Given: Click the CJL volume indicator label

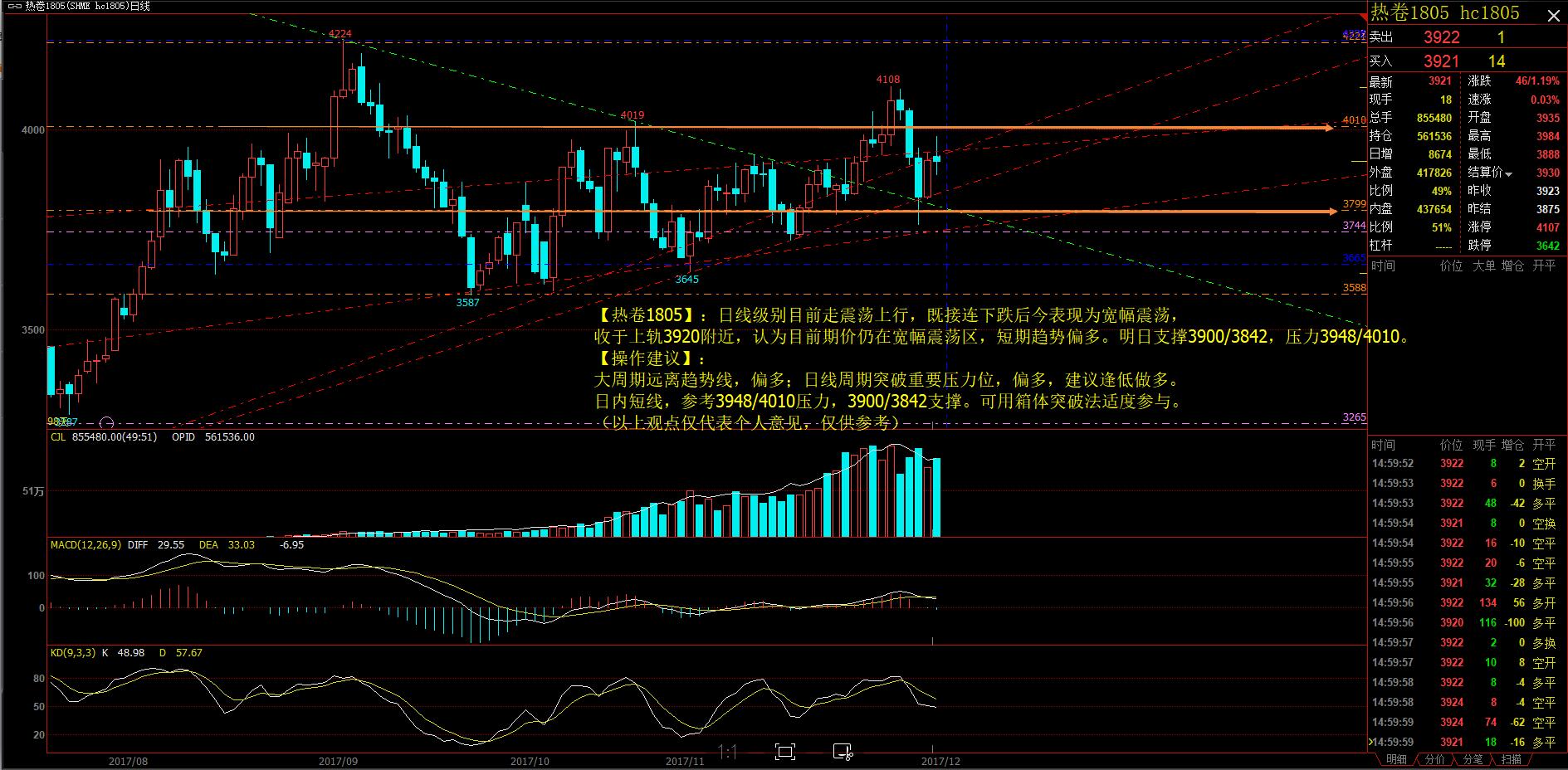Looking at the screenshot, I should click(x=58, y=437).
